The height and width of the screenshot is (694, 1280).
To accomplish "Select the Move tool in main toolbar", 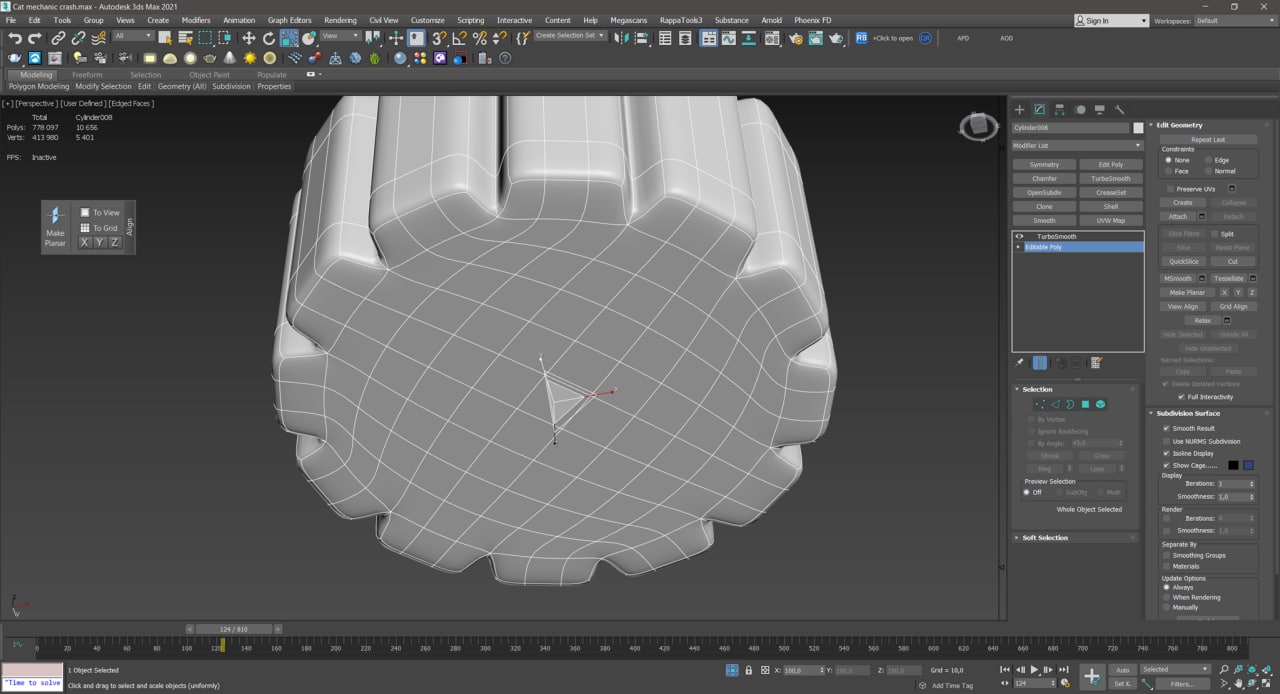I will [248, 38].
